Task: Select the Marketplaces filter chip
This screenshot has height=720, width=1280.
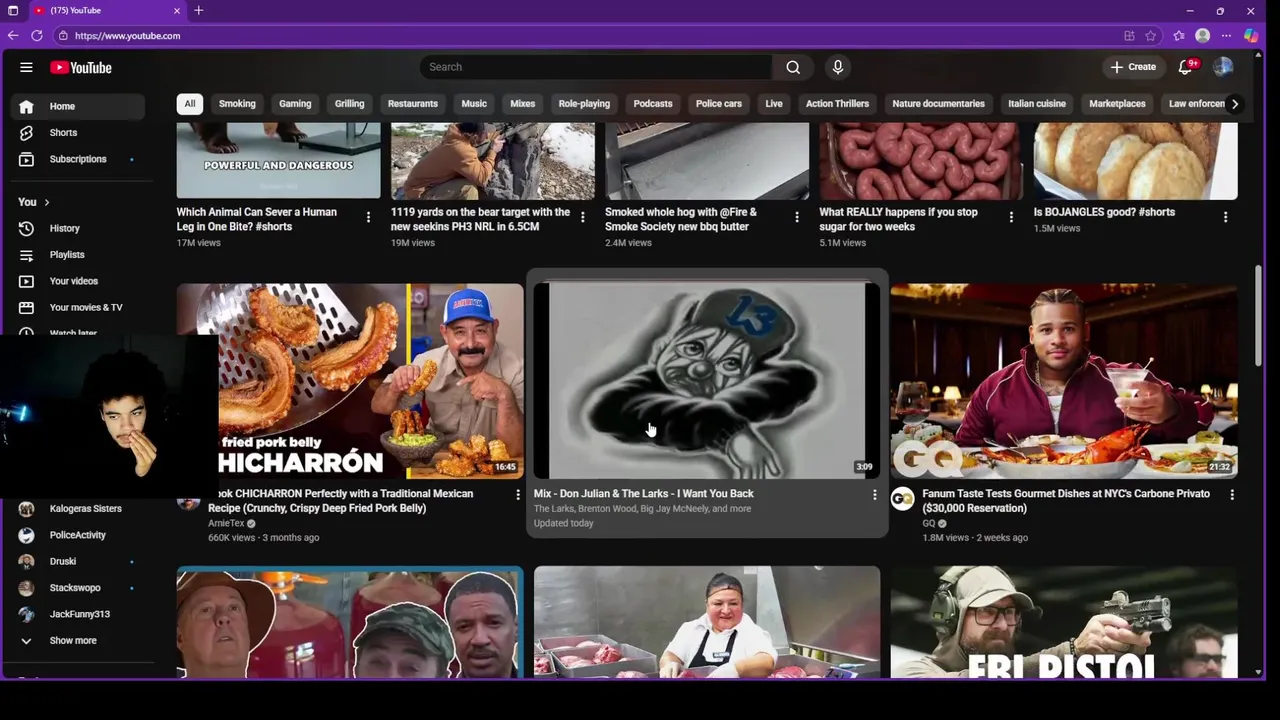Action: [1117, 104]
